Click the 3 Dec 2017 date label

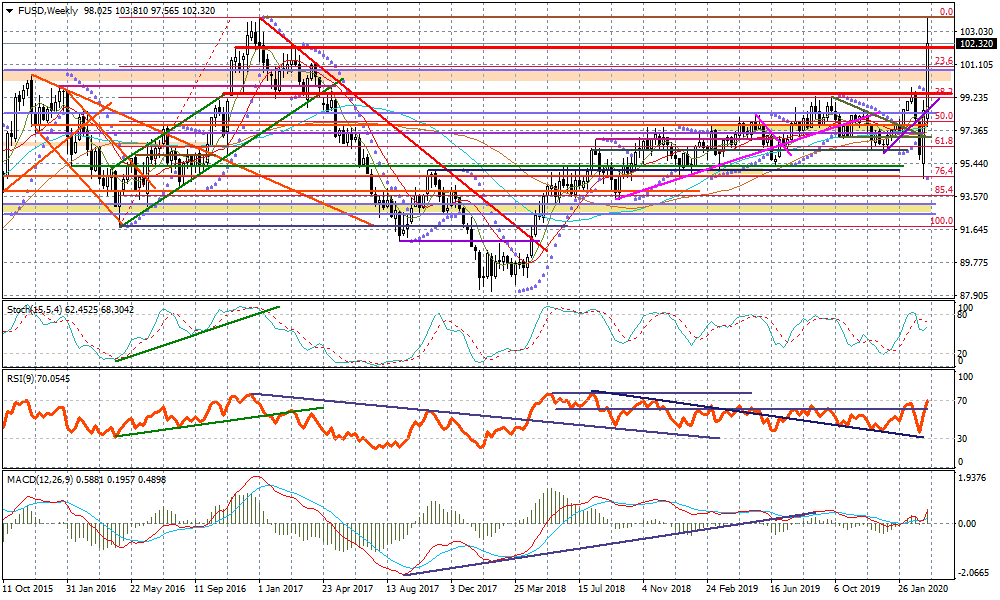[x=474, y=589]
